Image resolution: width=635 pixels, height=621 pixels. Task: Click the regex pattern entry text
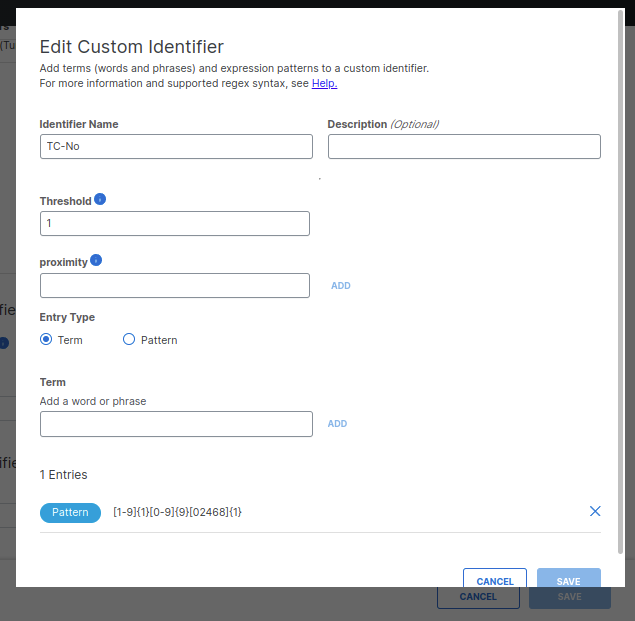tap(178, 512)
